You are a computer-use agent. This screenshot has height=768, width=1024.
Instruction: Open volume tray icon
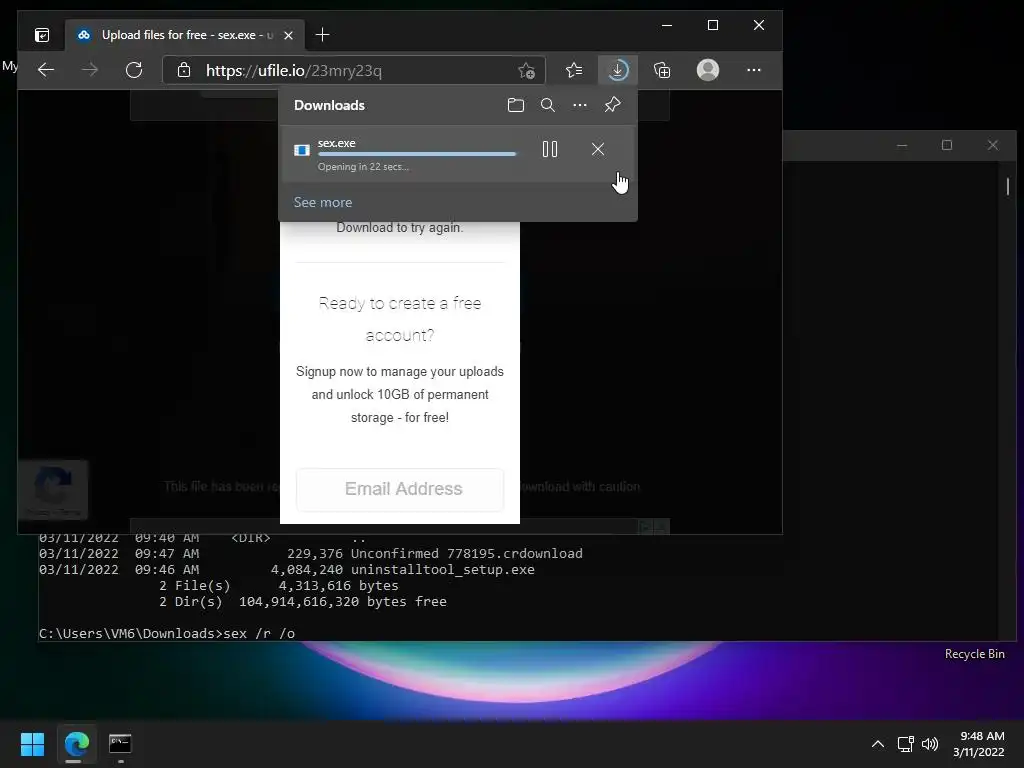tap(930, 744)
